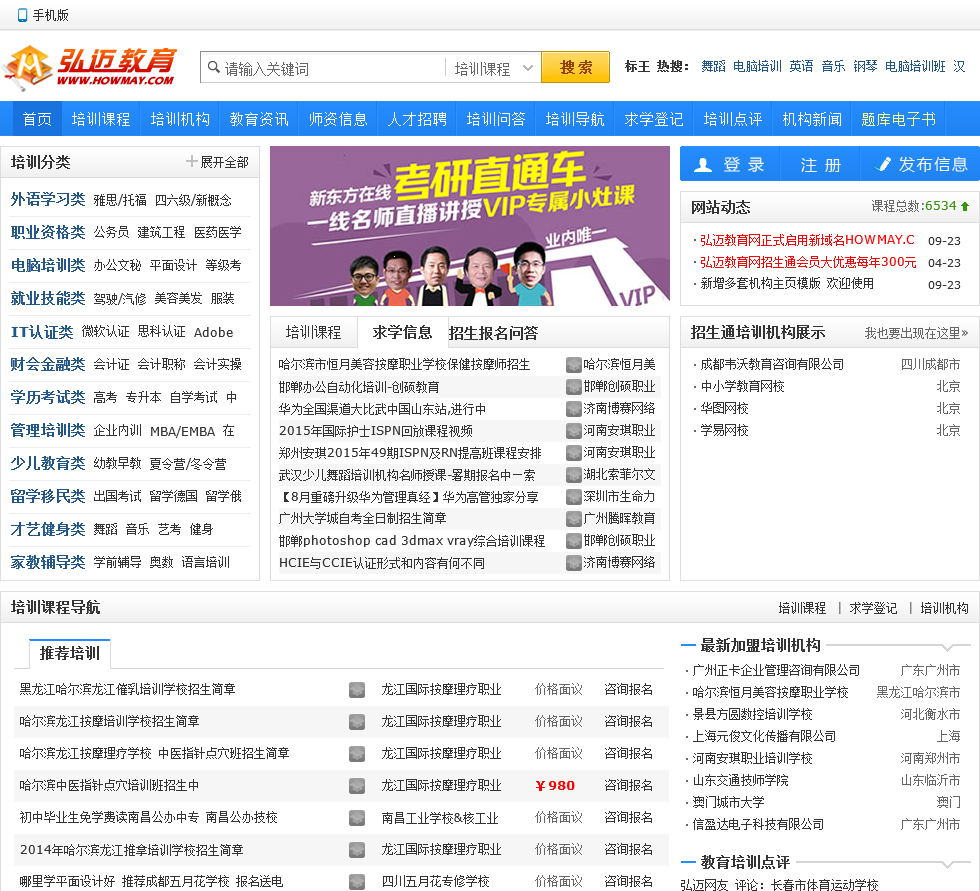Open the 广州大学城自考全日制招生简章 entry
Image resolution: width=980 pixels, height=891 pixels.
[362, 518]
